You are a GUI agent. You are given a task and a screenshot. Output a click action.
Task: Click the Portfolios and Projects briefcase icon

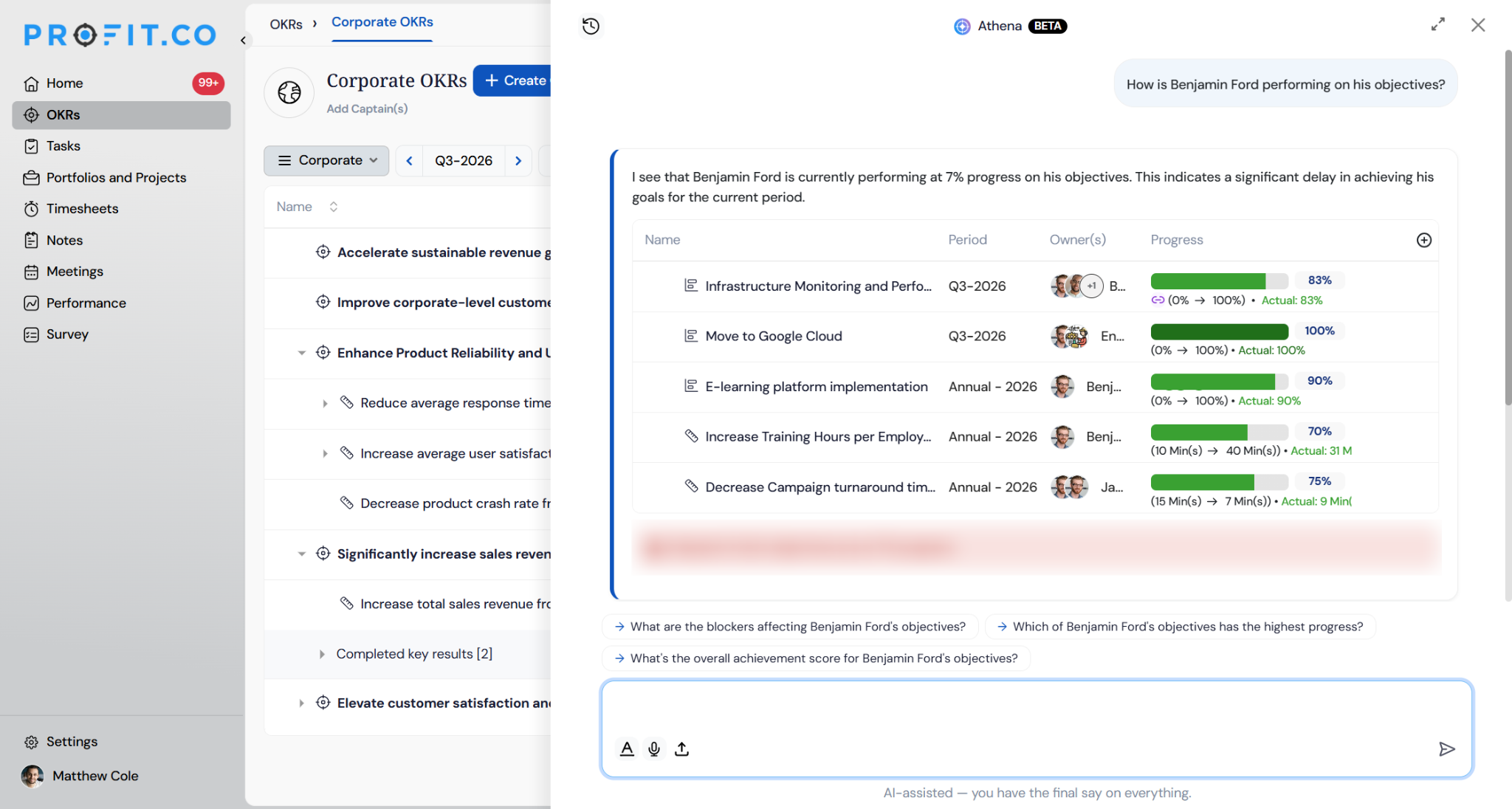31,178
